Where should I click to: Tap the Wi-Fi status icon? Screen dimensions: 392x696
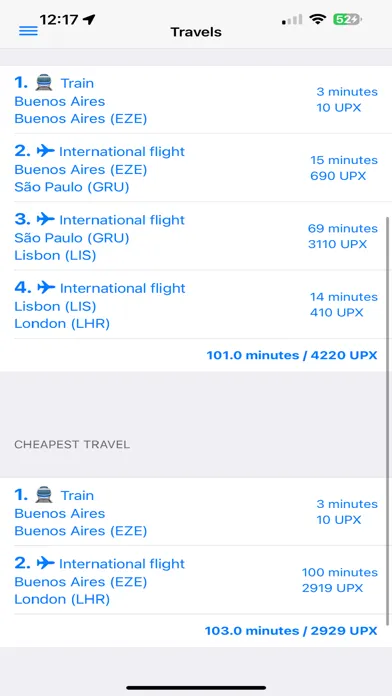318,19
